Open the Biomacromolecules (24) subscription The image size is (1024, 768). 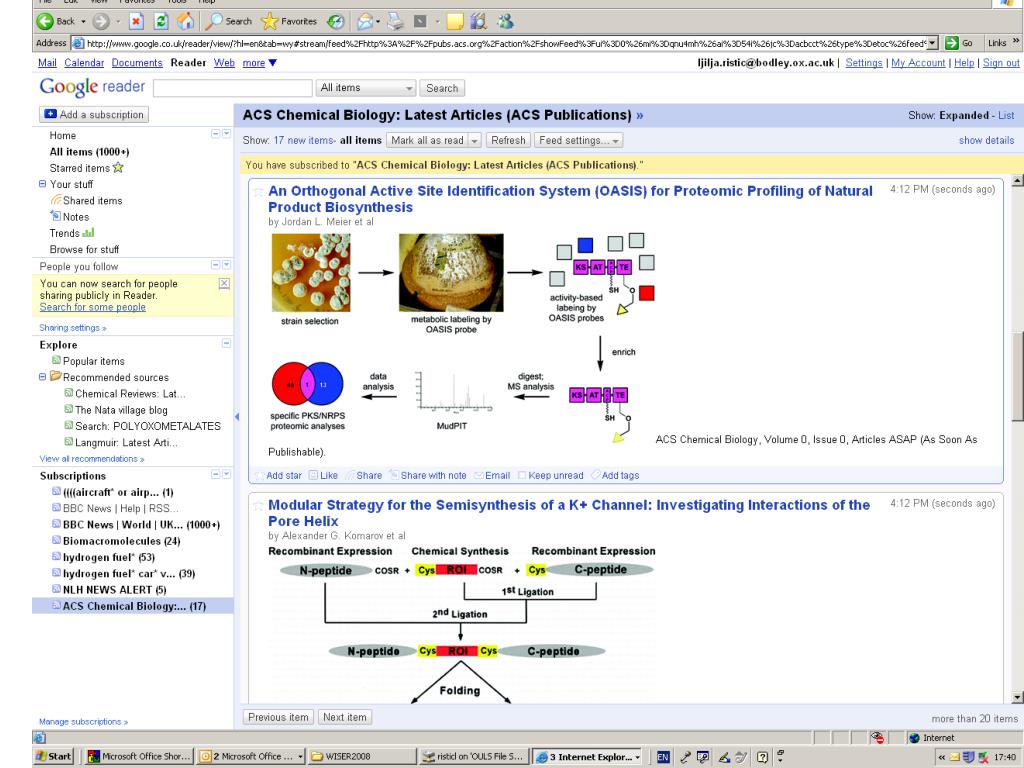(121, 541)
